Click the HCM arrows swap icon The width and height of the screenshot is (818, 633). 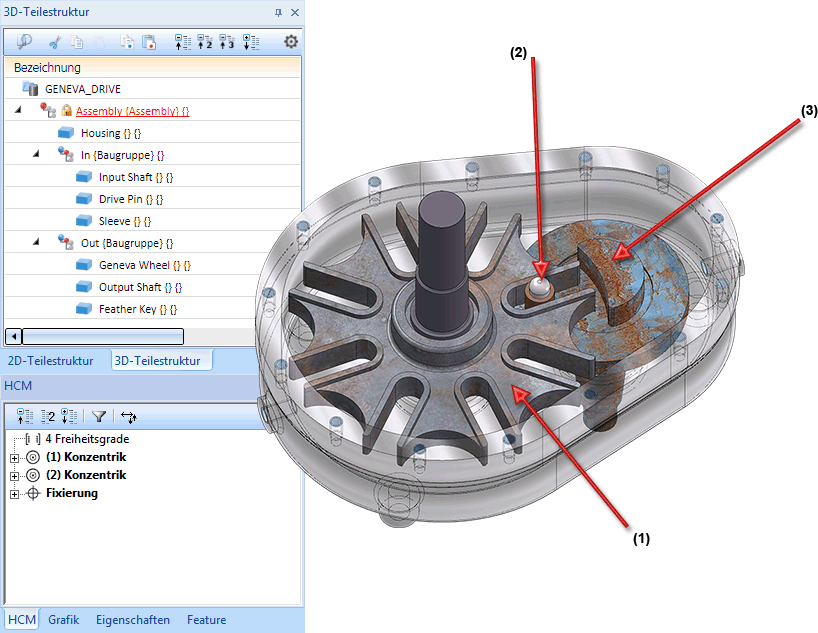tap(129, 416)
